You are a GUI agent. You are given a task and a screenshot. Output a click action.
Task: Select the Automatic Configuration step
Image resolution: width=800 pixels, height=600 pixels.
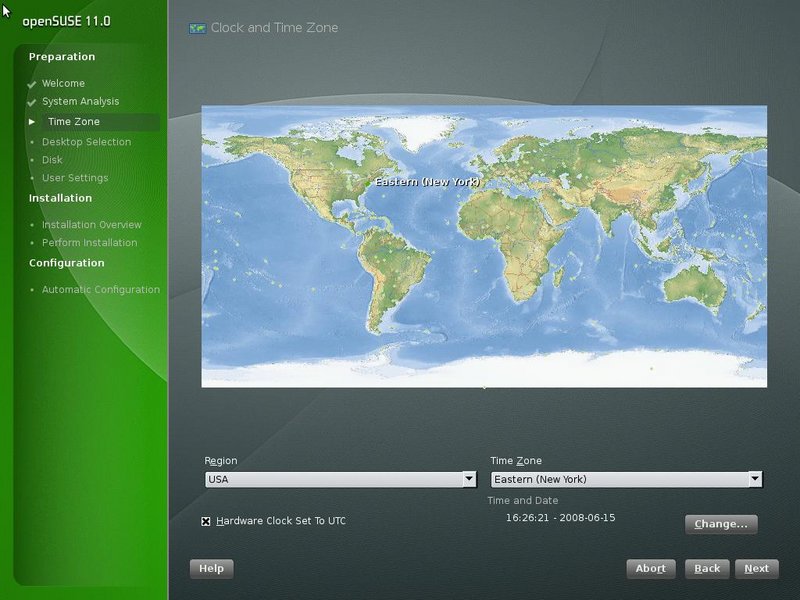101,289
